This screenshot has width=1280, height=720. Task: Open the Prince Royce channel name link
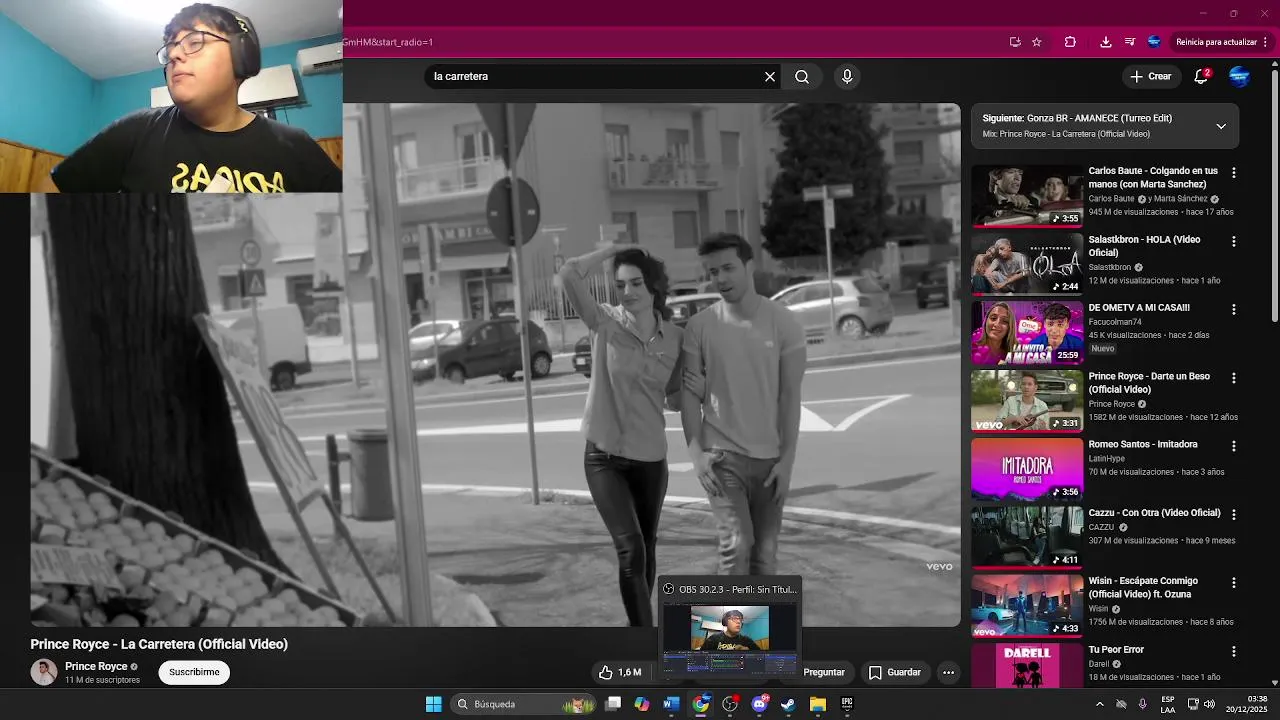point(96,666)
